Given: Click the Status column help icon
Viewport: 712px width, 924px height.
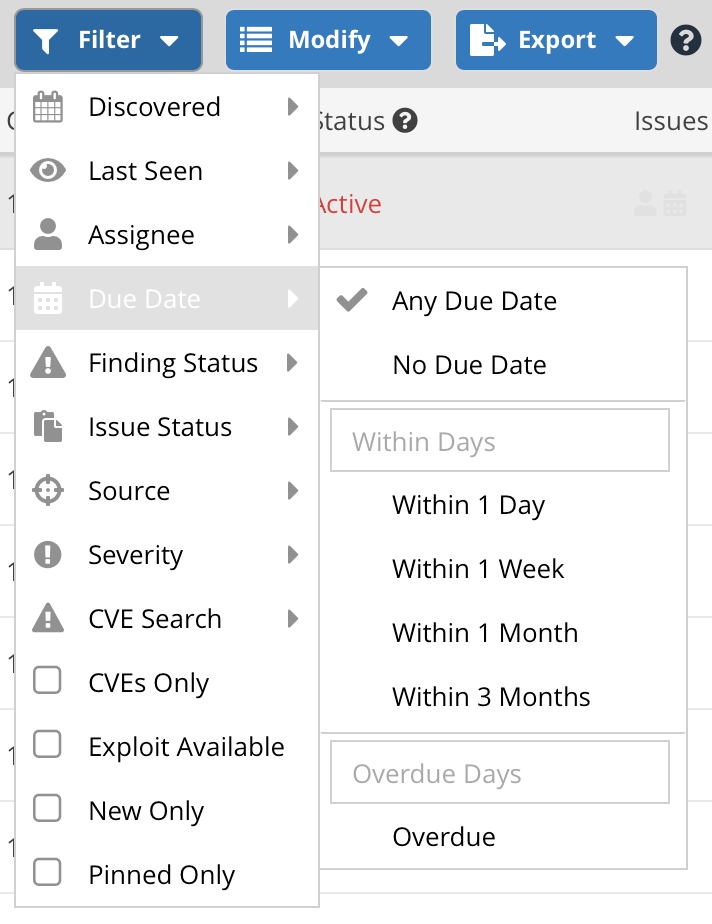Looking at the screenshot, I should pos(405,121).
